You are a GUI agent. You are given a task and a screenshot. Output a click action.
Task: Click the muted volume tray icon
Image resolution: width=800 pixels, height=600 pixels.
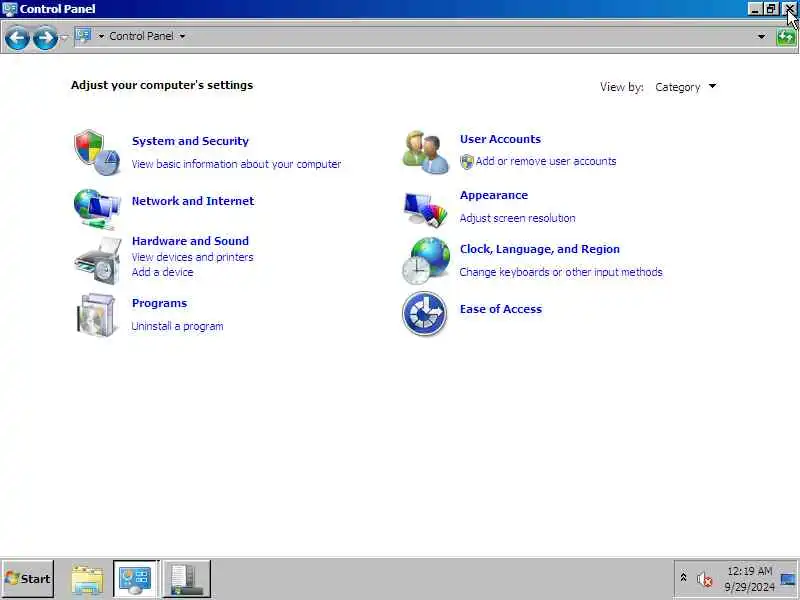point(705,579)
